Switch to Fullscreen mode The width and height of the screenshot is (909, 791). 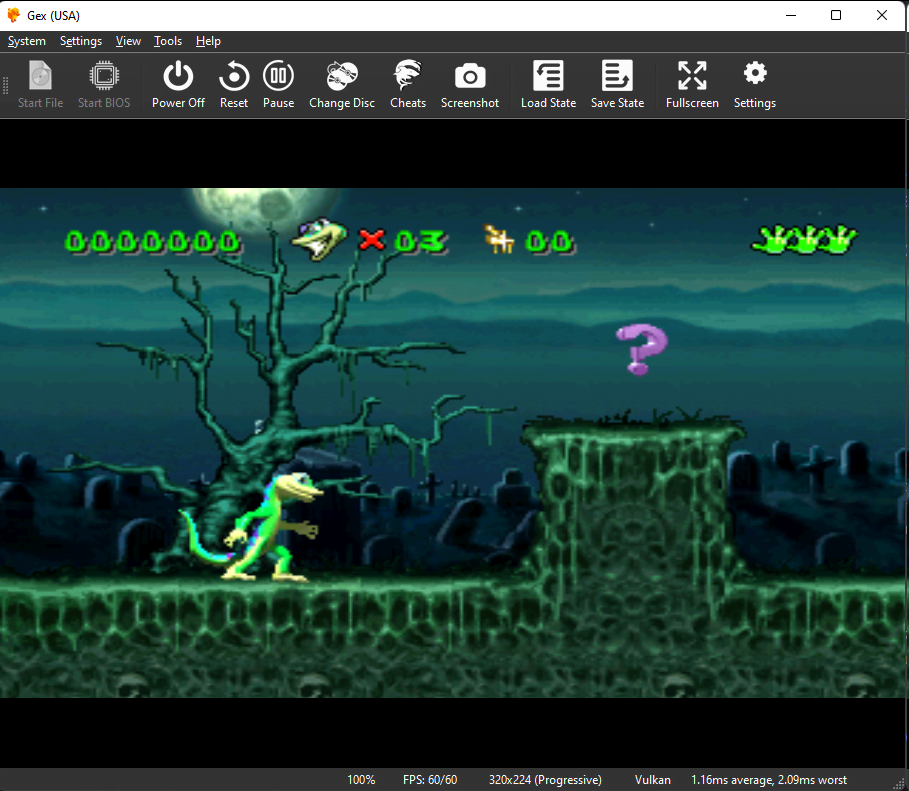pyautogui.click(x=692, y=85)
